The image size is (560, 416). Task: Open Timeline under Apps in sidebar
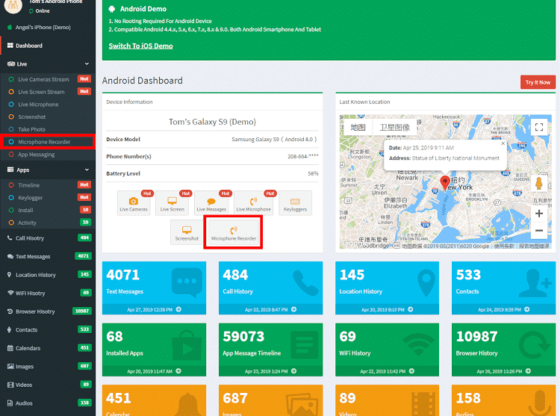pos(48,185)
